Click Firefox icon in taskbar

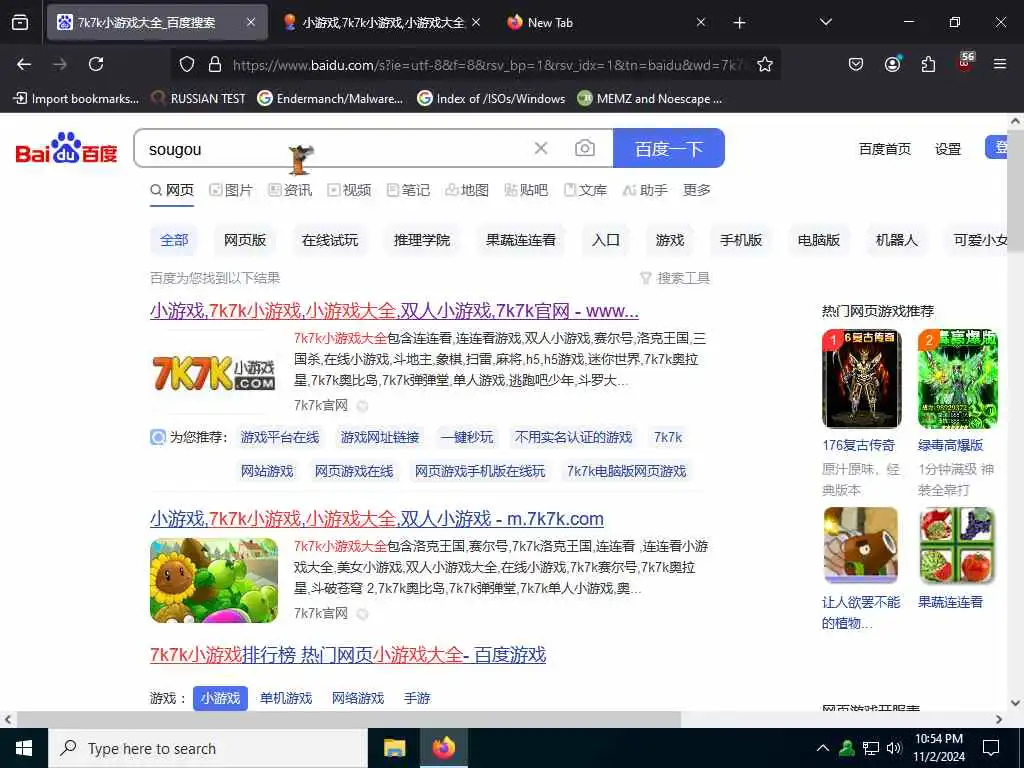(443, 748)
